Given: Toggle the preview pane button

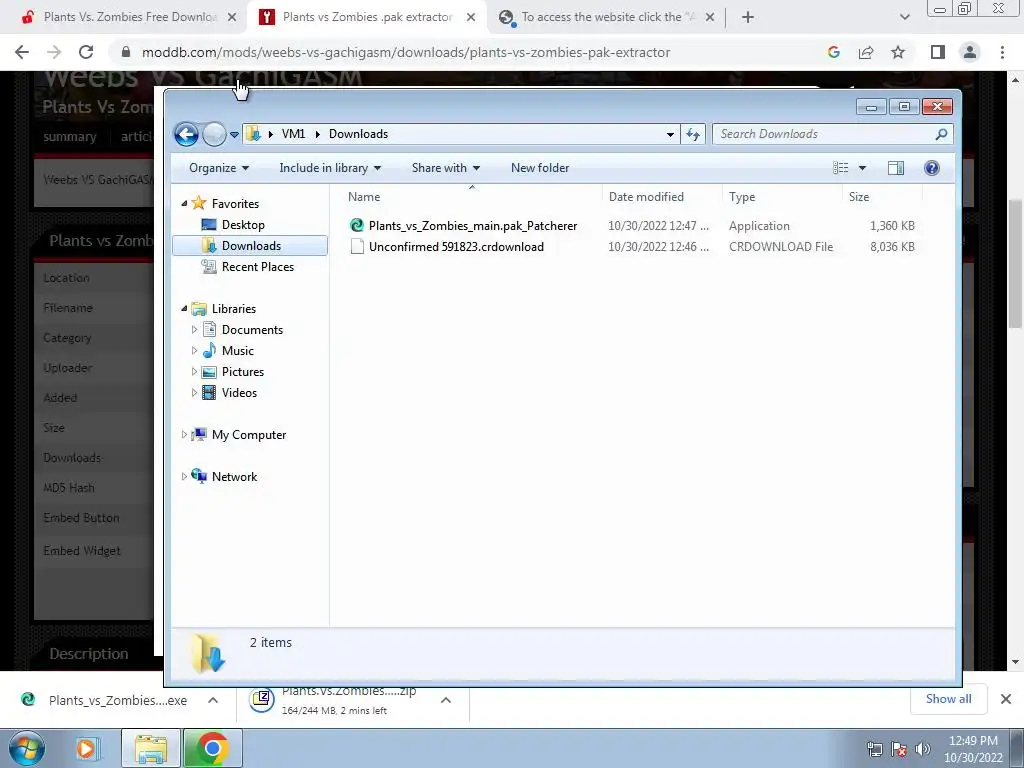Looking at the screenshot, I should click(x=896, y=168).
